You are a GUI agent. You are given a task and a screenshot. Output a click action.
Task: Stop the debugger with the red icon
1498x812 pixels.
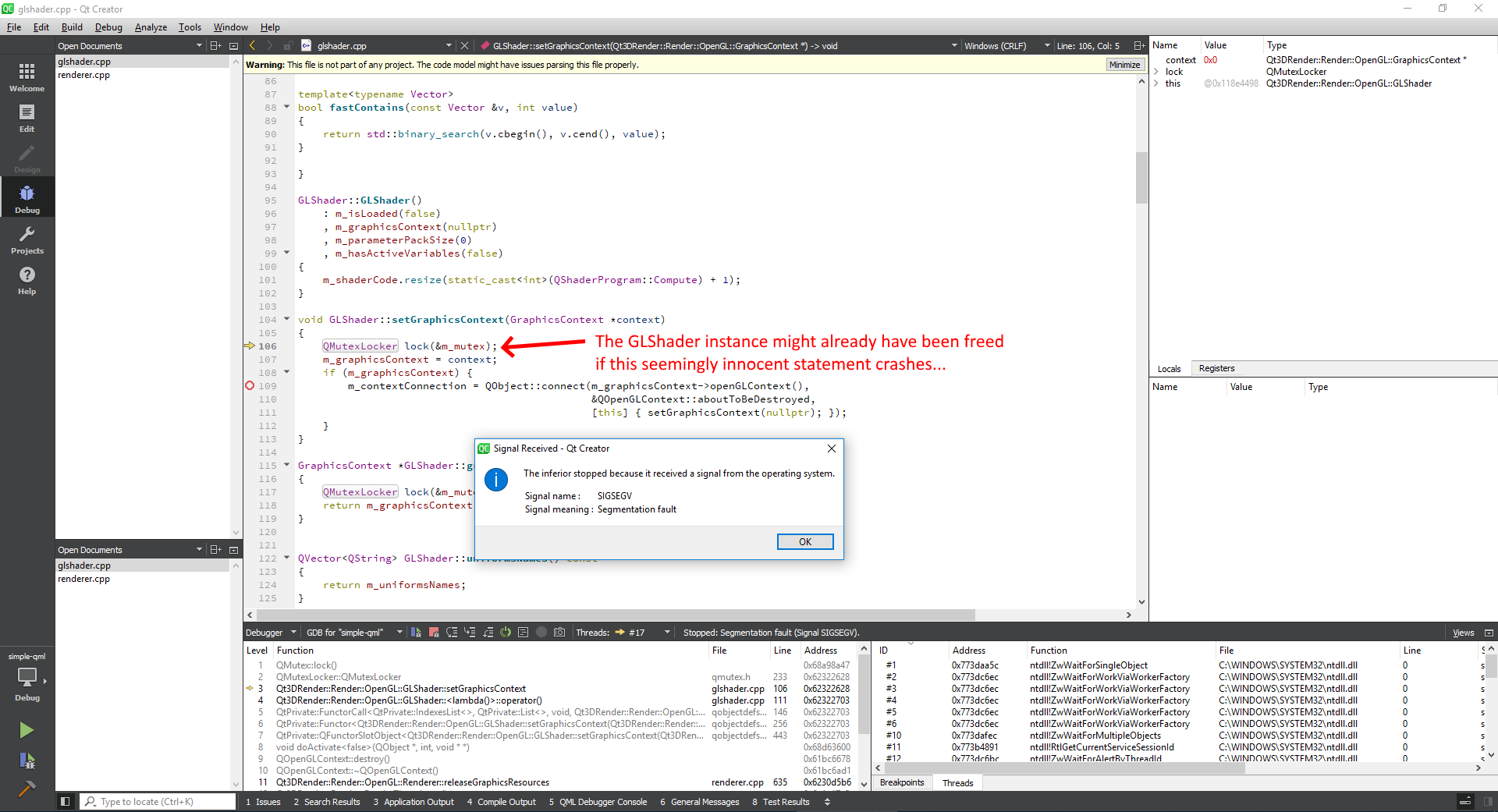point(434,633)
